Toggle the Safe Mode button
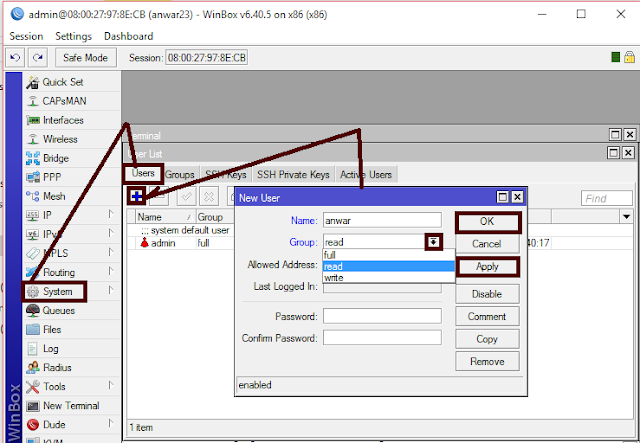 86,58
